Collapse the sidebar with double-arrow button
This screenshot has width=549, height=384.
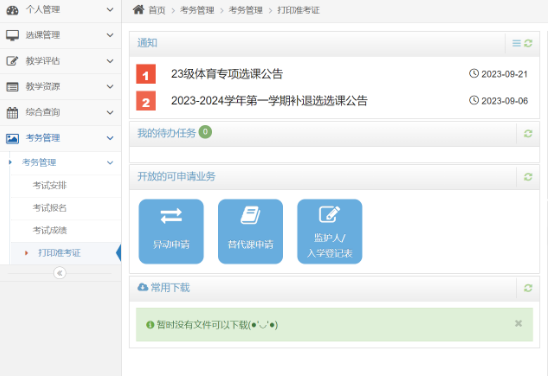click(x=60, y=273)
